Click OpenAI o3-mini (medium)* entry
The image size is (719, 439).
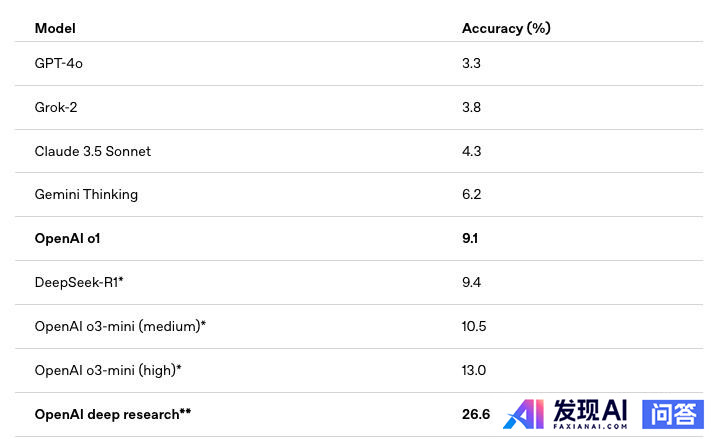pos(120,326)
